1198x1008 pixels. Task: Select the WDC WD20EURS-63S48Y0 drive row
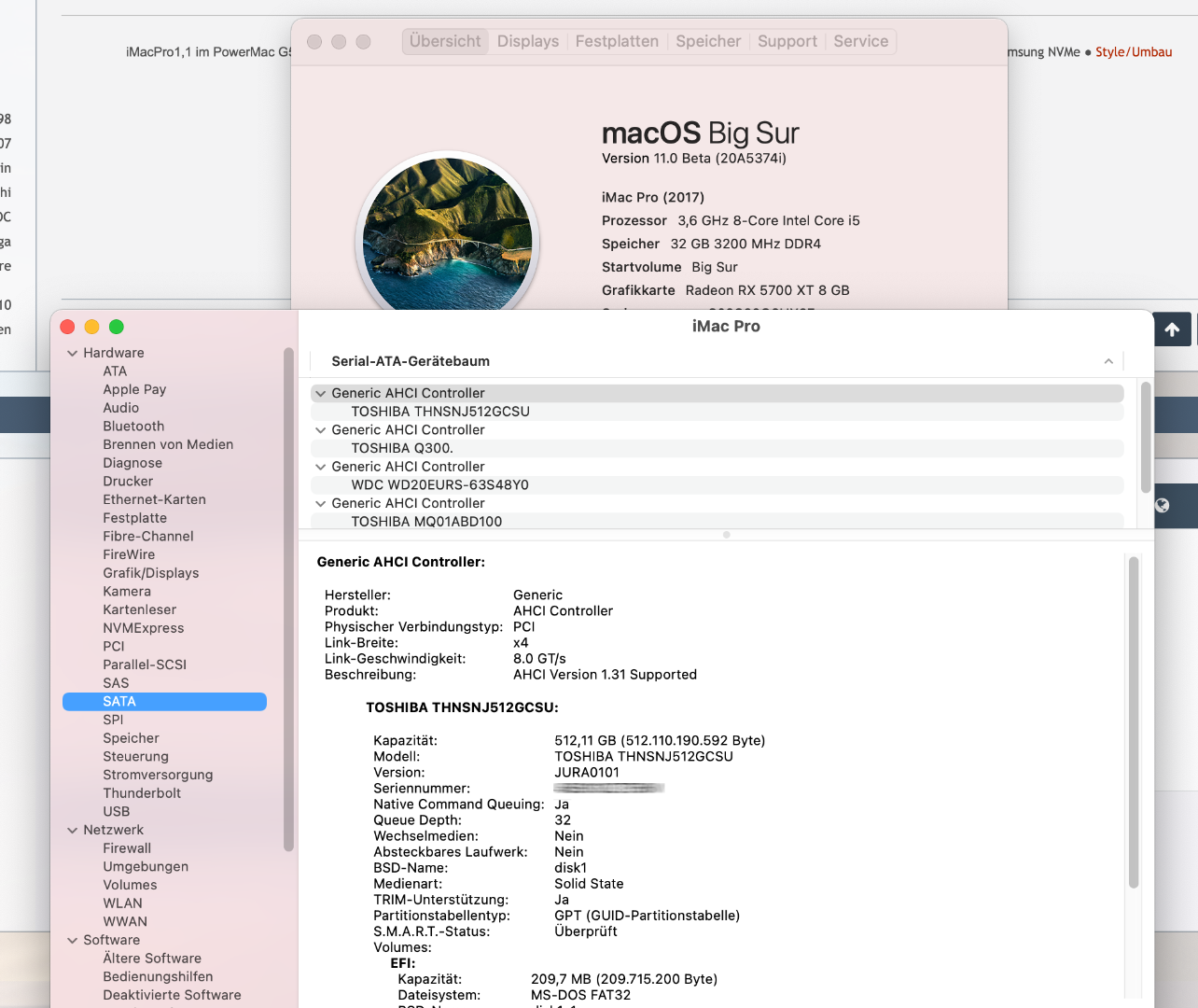(x=717, y=485)
